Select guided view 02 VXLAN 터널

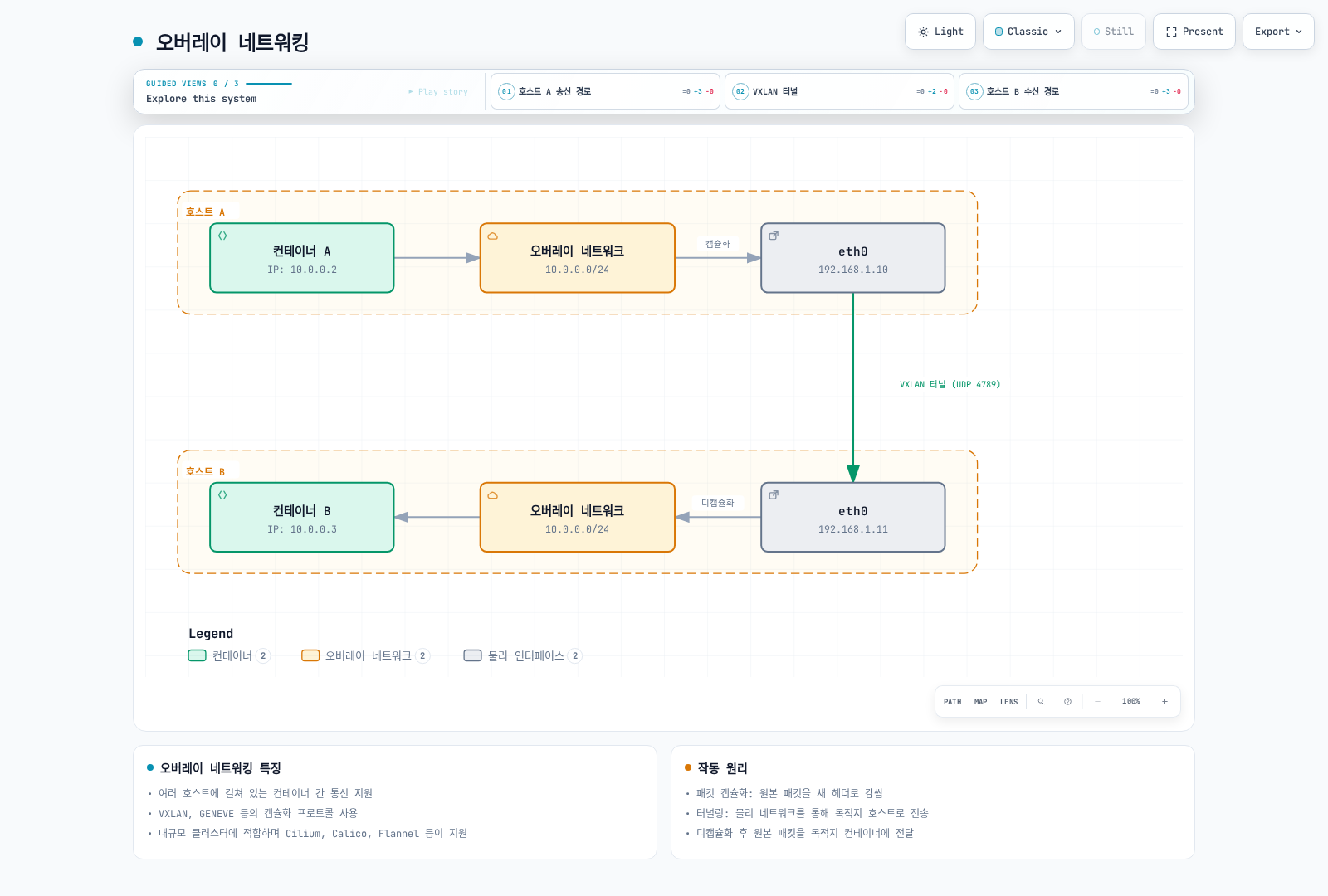click(x=839, y=91)
